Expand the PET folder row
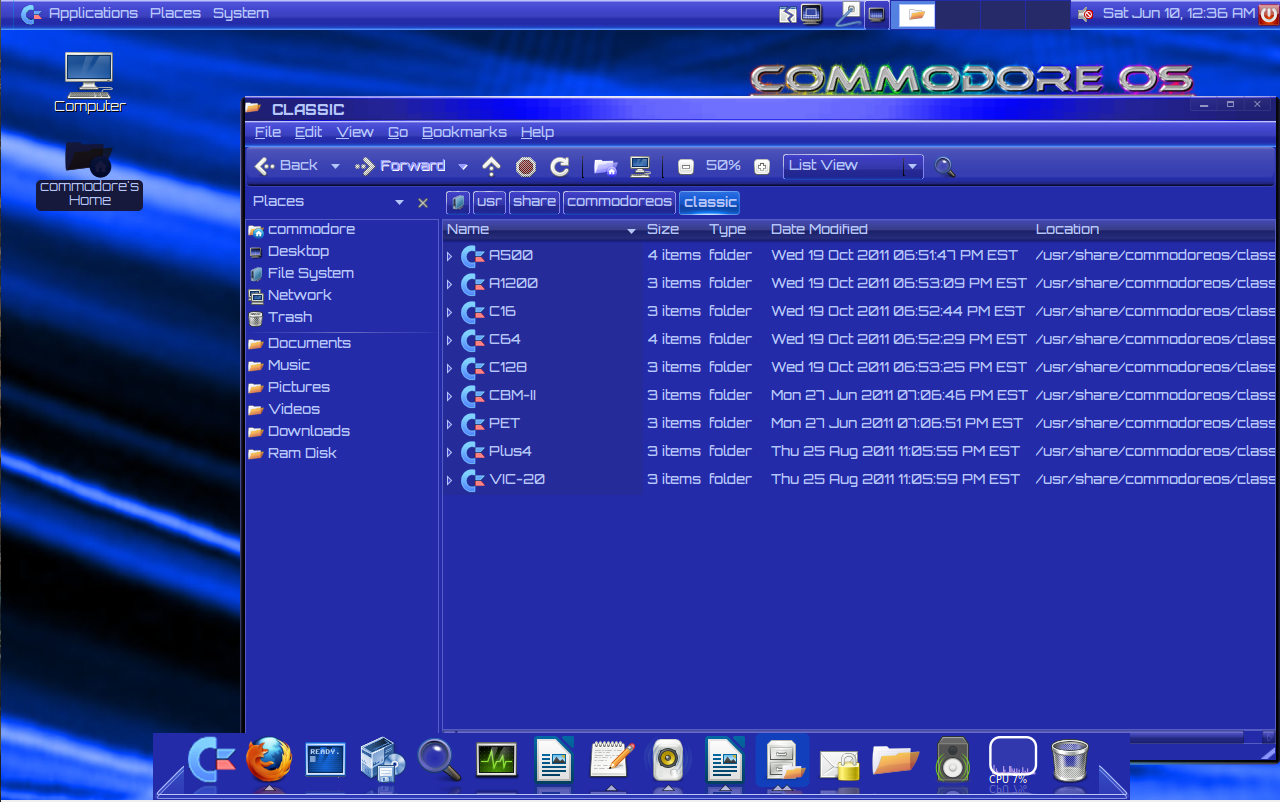This screenshot has height=802, width=1280. click(x=449, y=424)
